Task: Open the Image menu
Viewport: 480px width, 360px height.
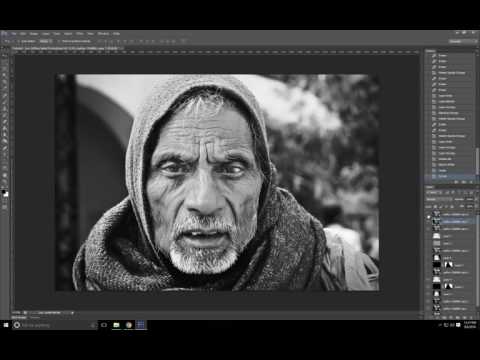Action: tap(34, 34)
